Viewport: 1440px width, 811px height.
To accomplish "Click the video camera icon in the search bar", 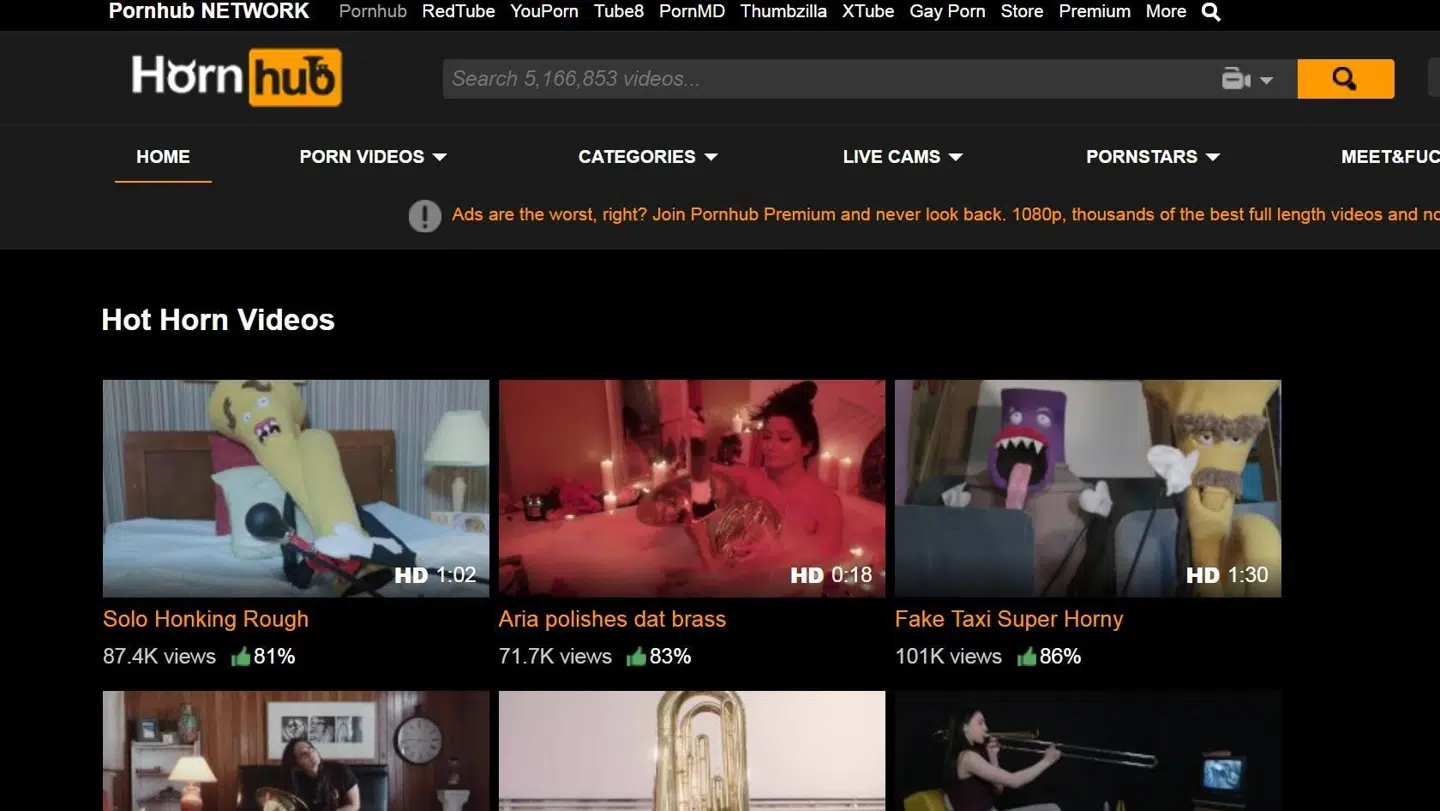I will pos(1236,79).
